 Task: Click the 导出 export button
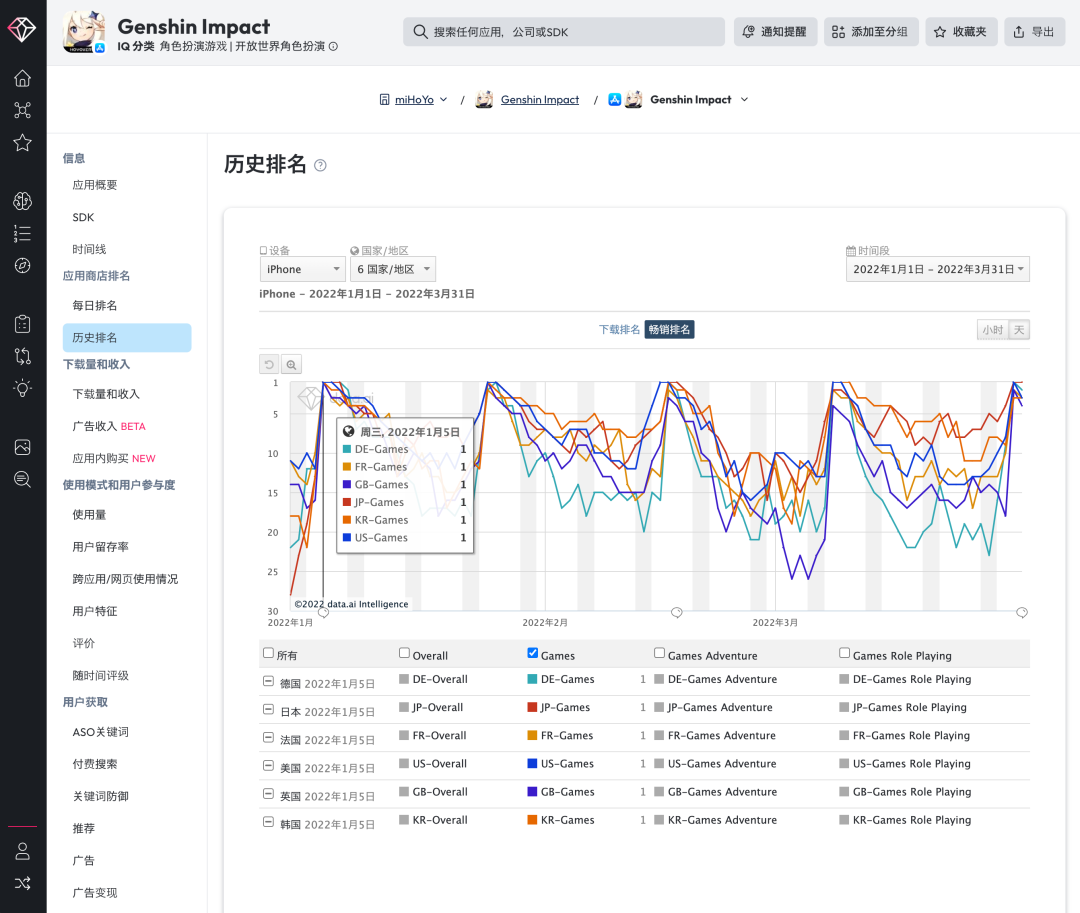(x=1034, y=30)
